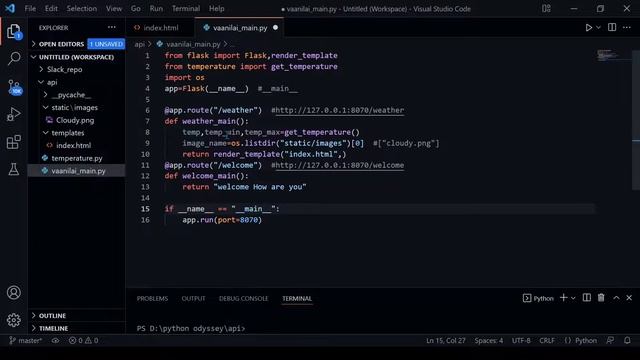Open the Run menu
640x360 pixels.
click(156, 9)
